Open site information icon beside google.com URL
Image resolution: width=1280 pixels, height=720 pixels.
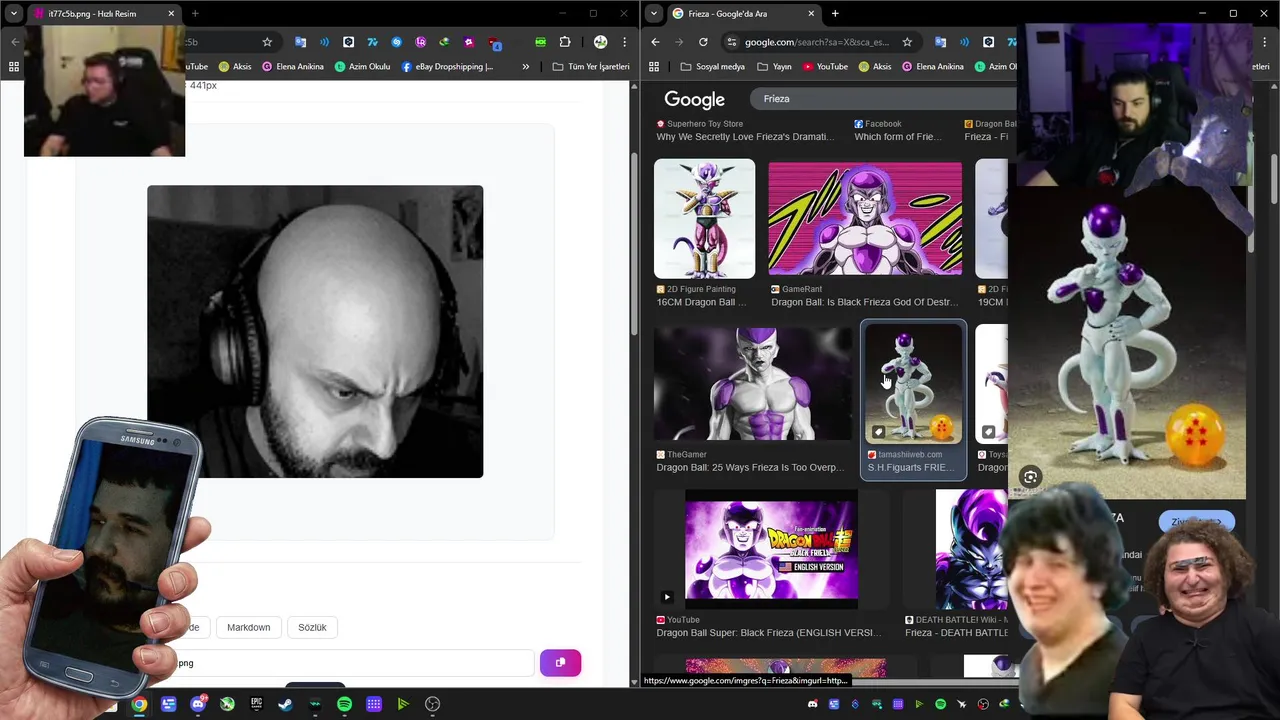(x=732, y=42)
